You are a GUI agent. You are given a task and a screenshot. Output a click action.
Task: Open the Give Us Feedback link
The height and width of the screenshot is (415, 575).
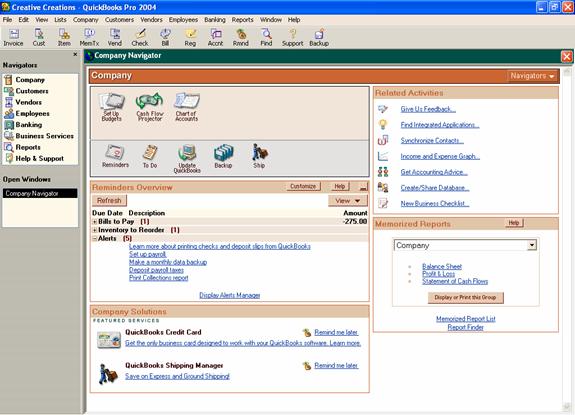(x=428, y=109)
